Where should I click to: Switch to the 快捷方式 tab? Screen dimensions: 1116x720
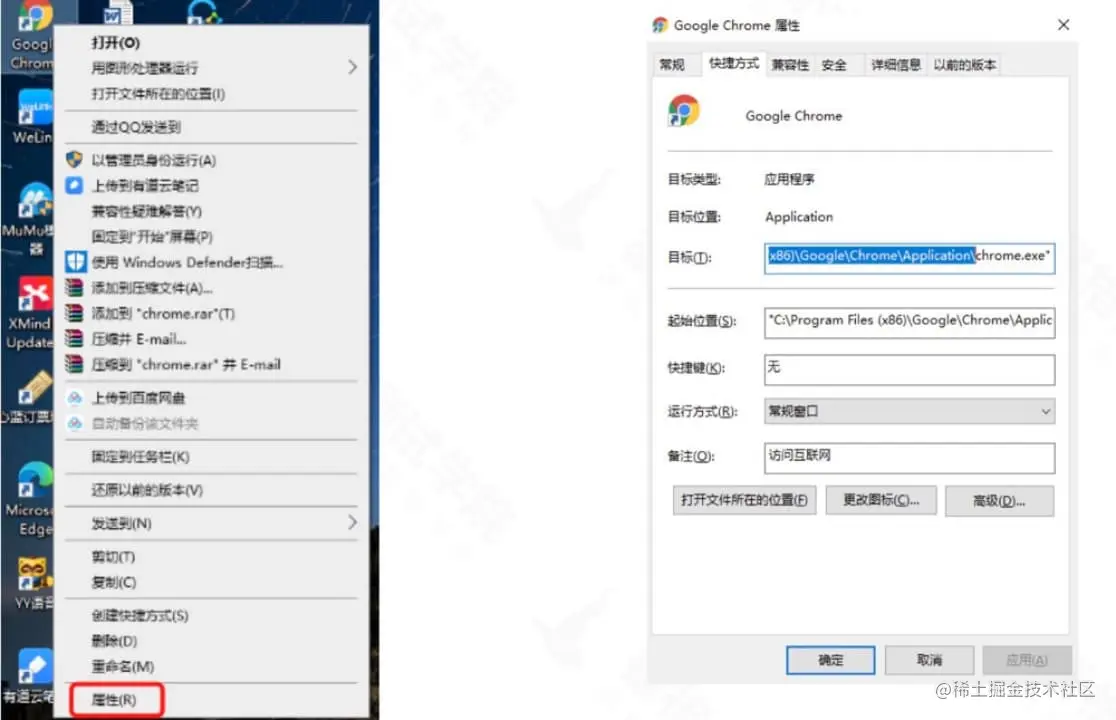734,63
